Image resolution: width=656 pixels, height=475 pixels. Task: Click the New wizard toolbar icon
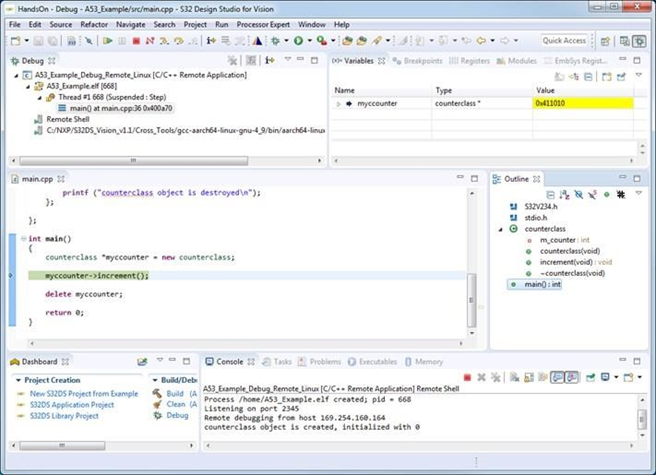pyautogui.click(x=15, y=41)
